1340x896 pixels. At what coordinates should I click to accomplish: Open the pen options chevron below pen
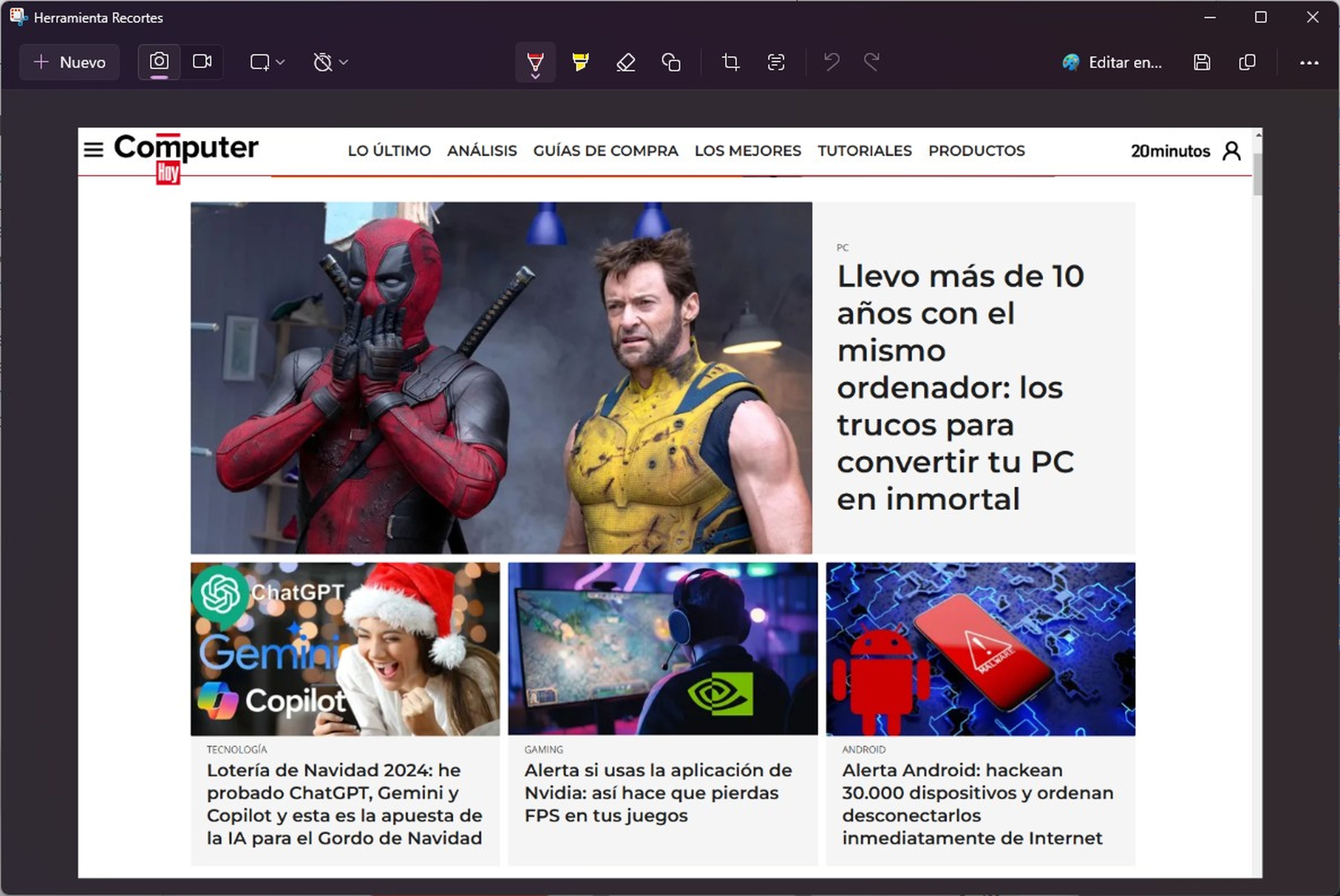point(535,76)
